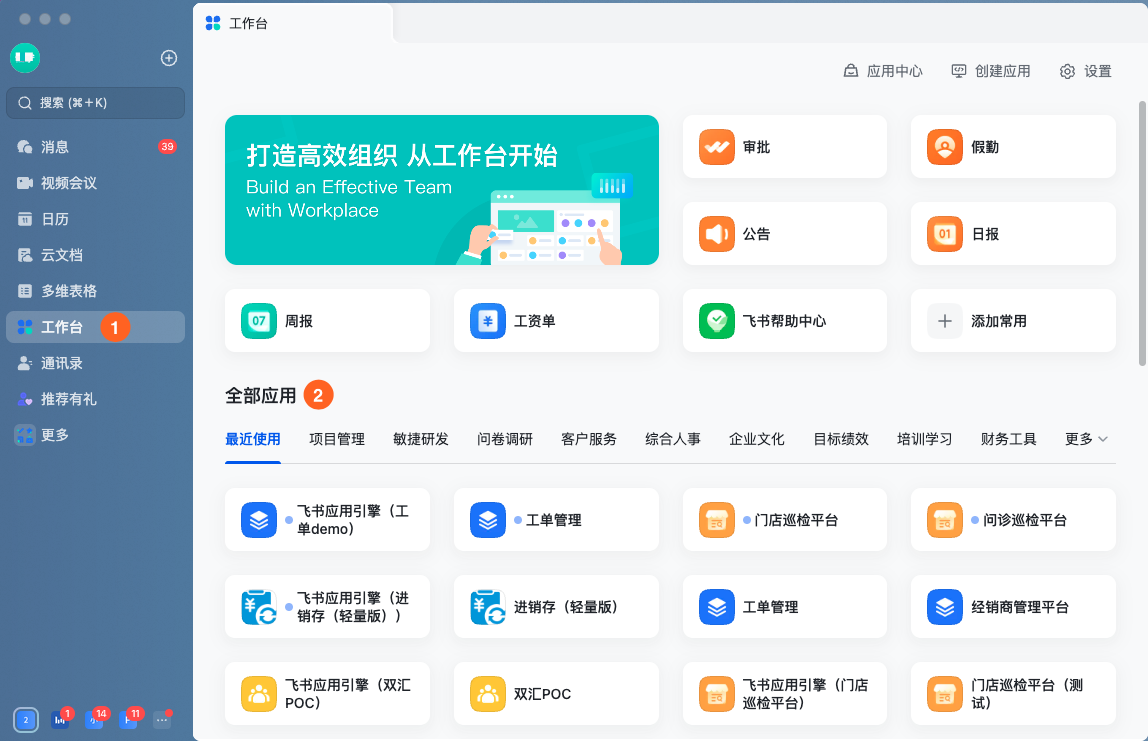Click the bottom-bar workspace icon labeled 2

point(26,720)
